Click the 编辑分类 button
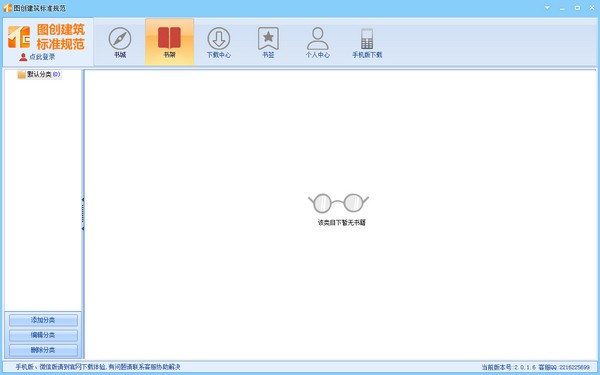600x375 pixels. pos(43,335)
